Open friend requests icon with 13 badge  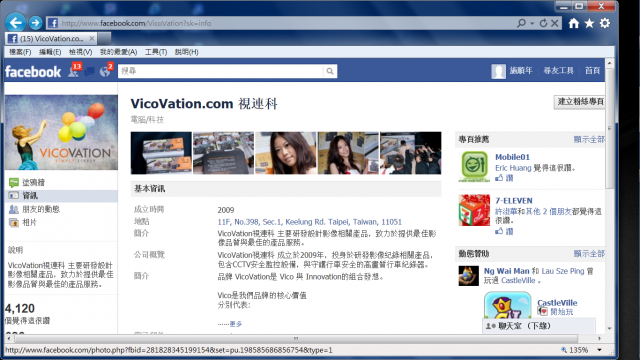tap(74, 71)
